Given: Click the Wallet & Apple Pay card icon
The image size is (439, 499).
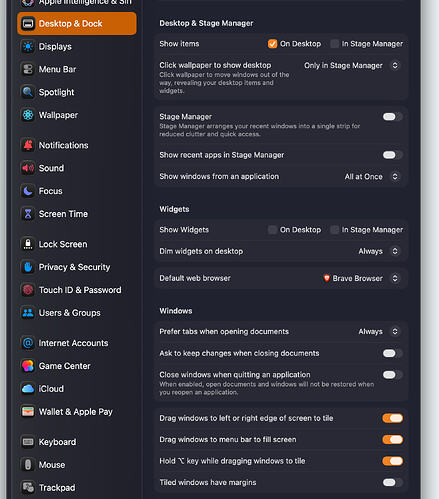Looking at the screenshot, I should [x=28, y=412].
